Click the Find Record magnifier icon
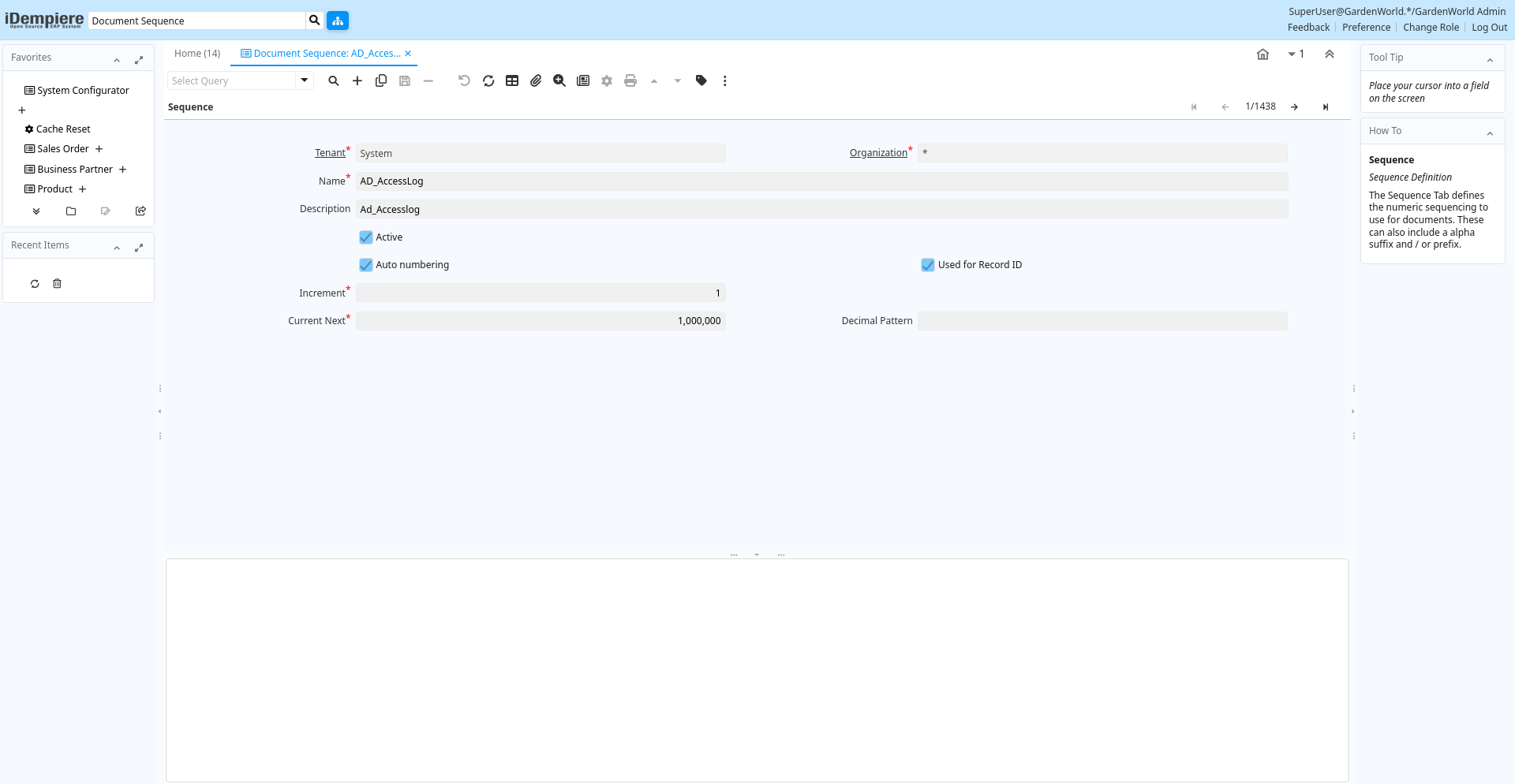 (x=334, y=80)
